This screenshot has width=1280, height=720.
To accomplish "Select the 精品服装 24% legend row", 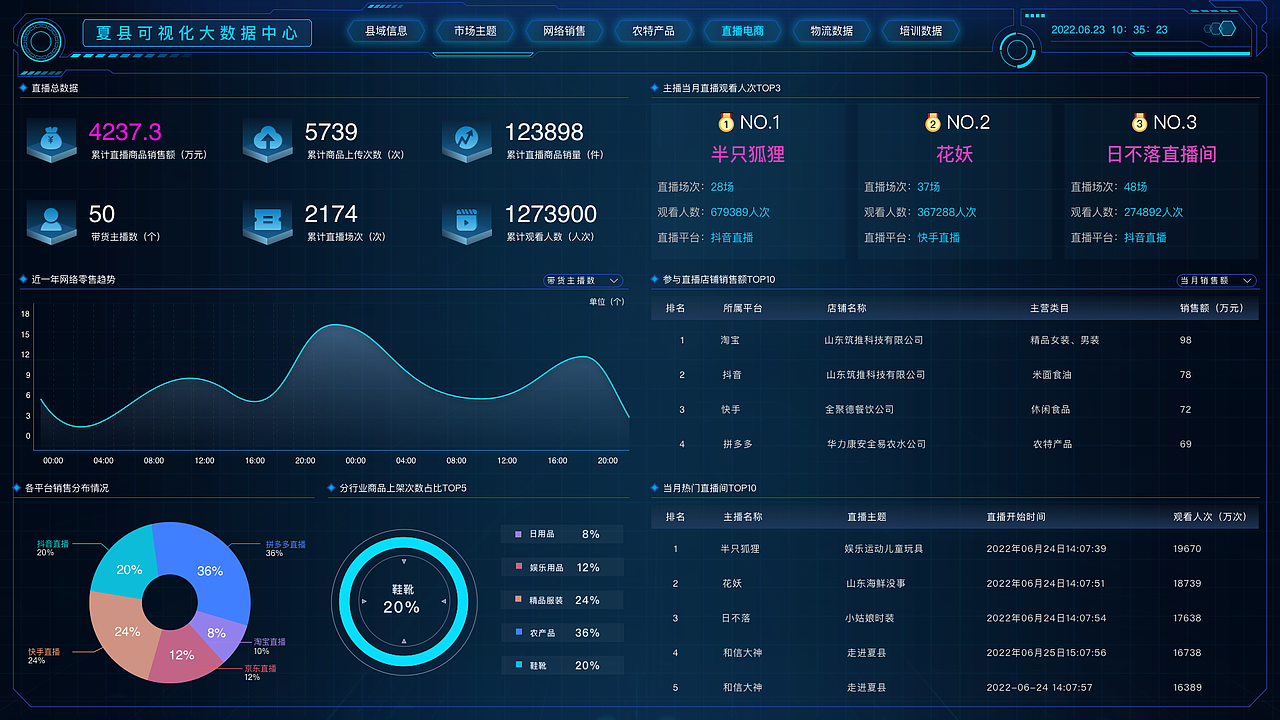I will (x=562, y=600).
